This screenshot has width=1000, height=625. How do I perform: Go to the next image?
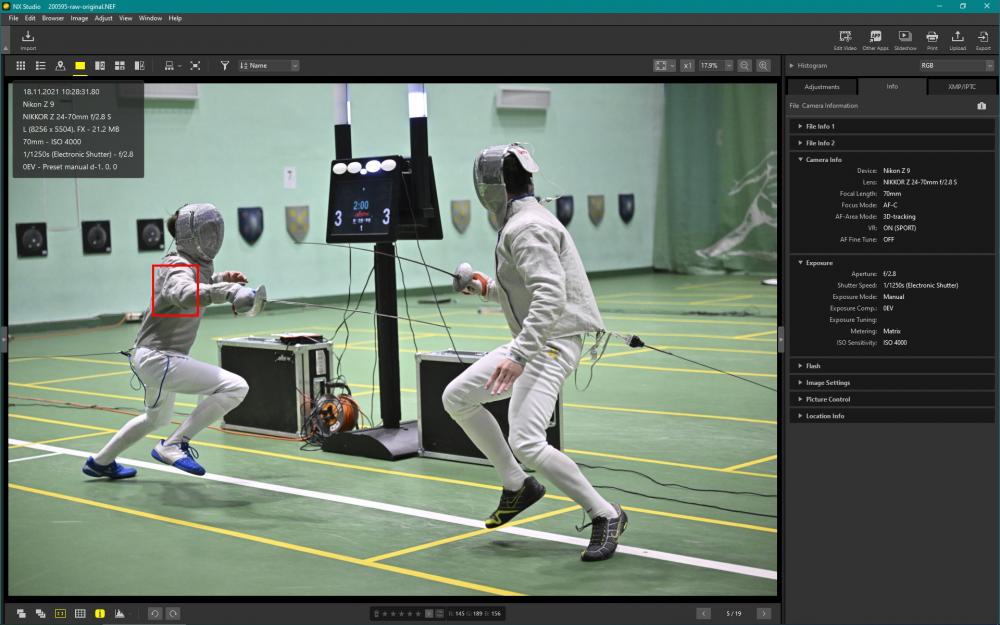[763, 614]
